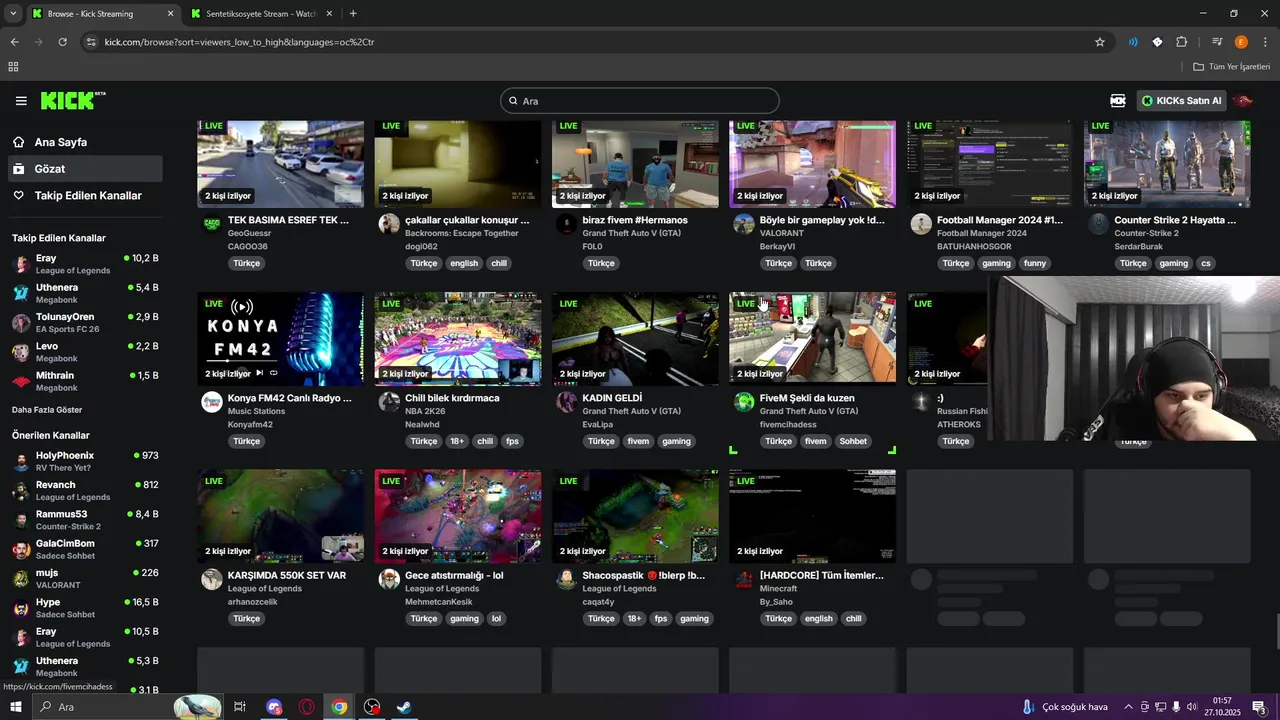Click the search magnifier icon in Ara box

tap(513, 101)
